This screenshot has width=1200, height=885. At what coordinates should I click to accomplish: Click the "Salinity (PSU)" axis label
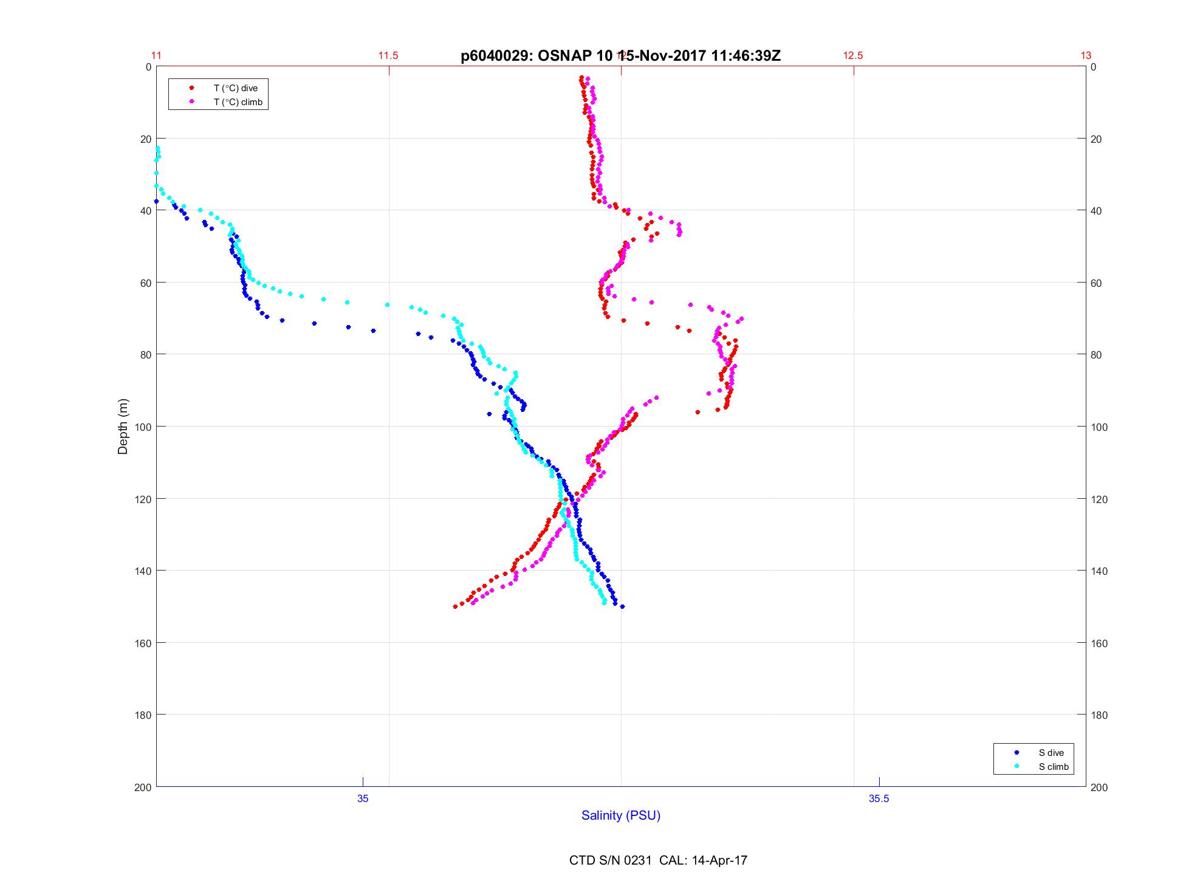point(621,816)
